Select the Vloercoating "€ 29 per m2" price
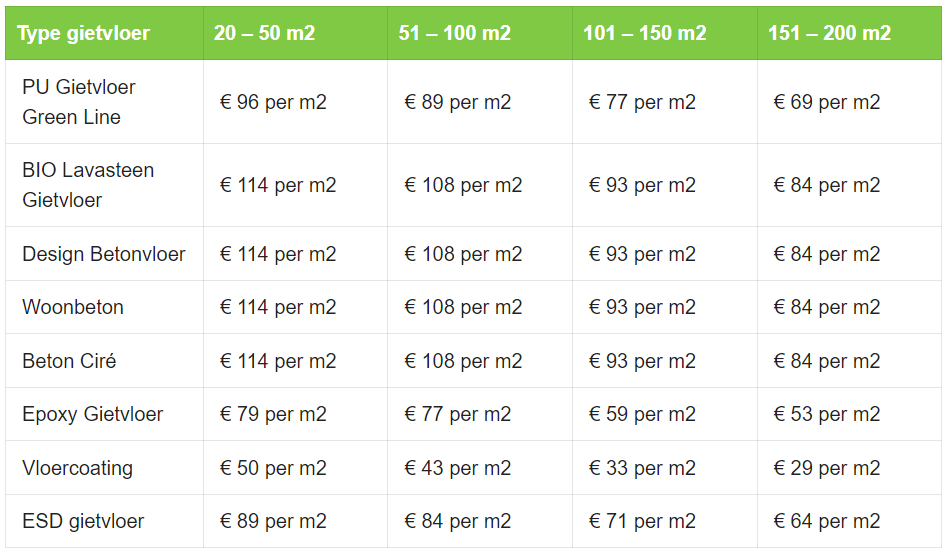 [x=827, y=468]
